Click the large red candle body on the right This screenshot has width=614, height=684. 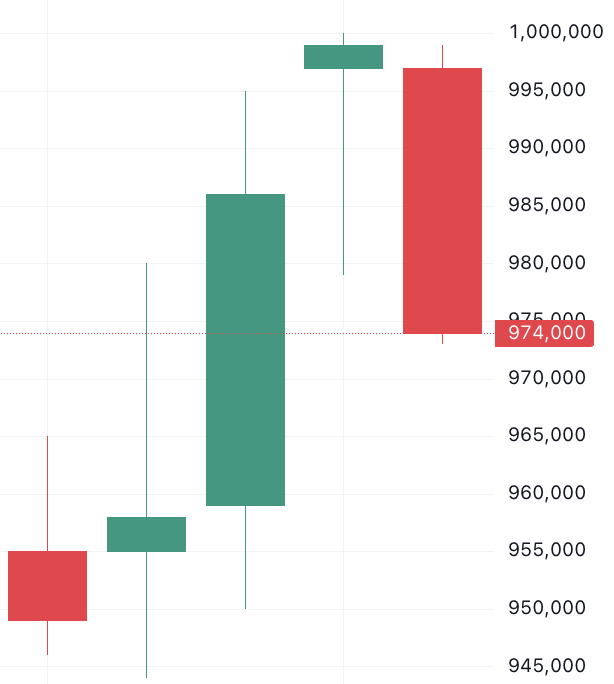click(x=442, y=200)
